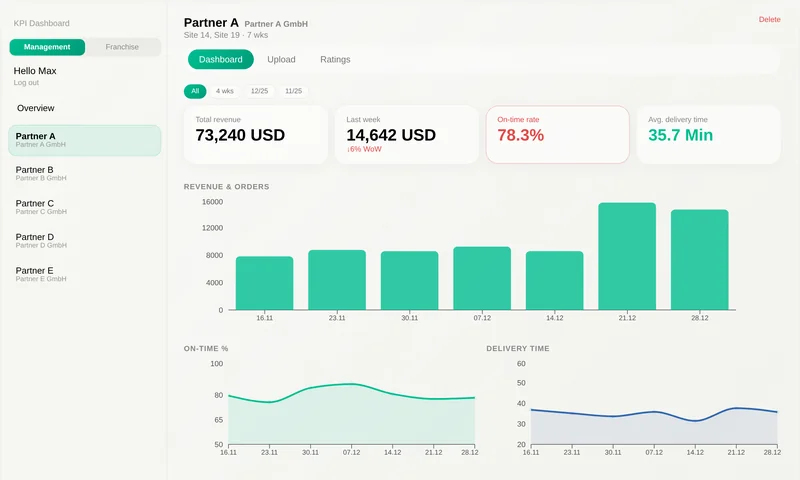Click the Site 14, Site 19 · 7 wks text
The image size is (800, 480).
coord(226,35)
